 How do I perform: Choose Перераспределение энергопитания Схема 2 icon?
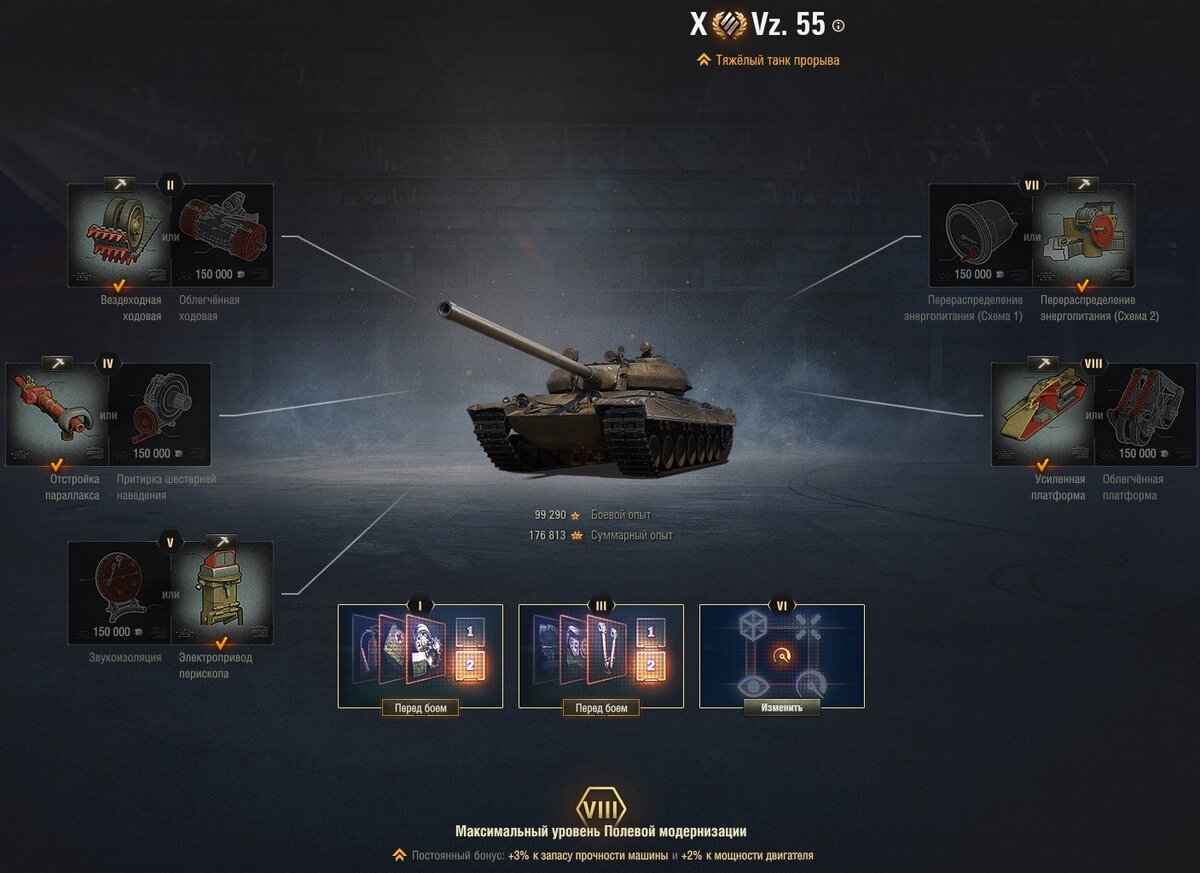[x=1084, y=236]
